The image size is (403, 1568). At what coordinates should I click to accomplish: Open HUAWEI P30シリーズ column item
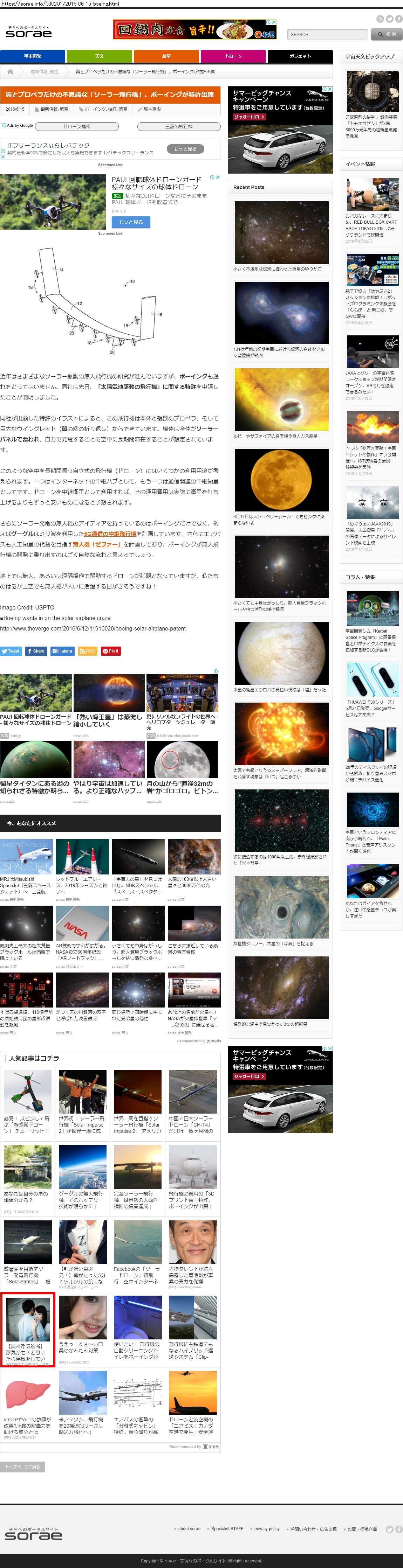tap(371, 690)
